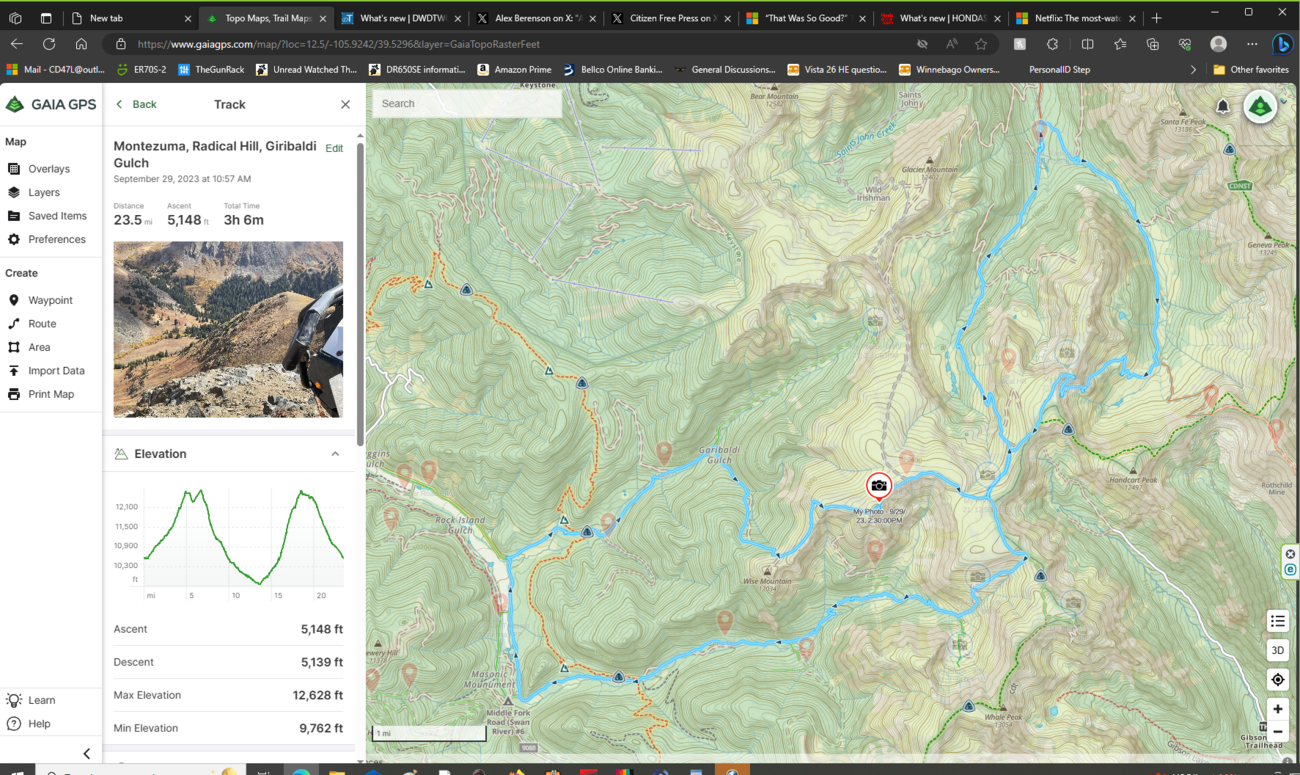Toggle split screen view
The width and height of the screenshot is (1300, 775).
(x=1087, y=44)
